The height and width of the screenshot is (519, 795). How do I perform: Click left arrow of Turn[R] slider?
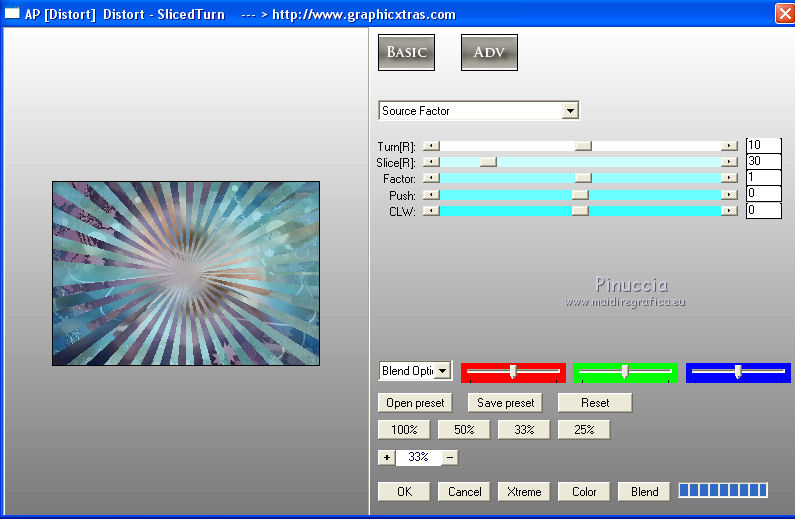pyautogui.click(x=431, y=146)
